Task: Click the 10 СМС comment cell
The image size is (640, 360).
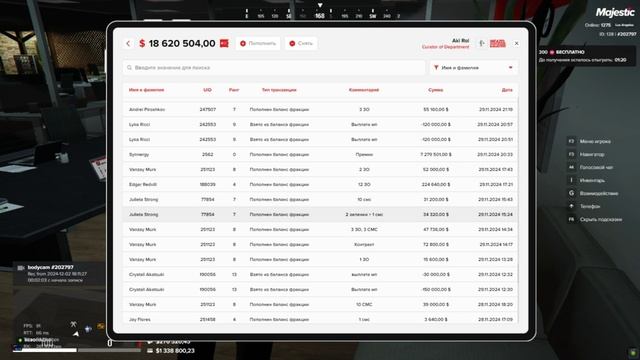Action: pyautogui.click(x=364, y=304)
